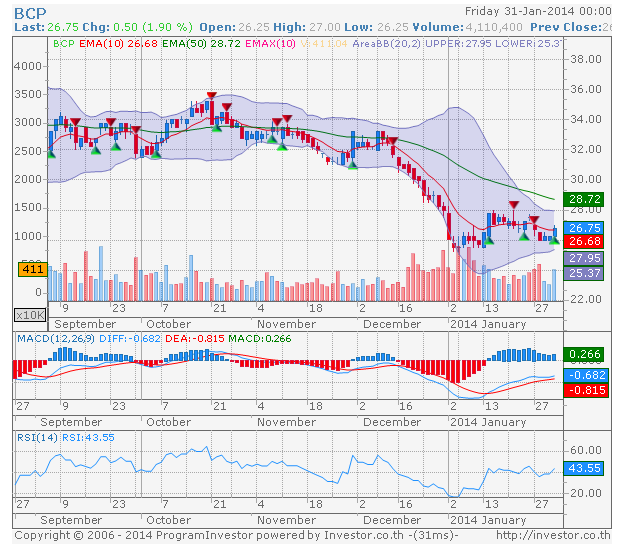Select the 'Friday 31-Jan-2014' date label
This screenshot has height=556, width=644.
click(x=519, y=11)
